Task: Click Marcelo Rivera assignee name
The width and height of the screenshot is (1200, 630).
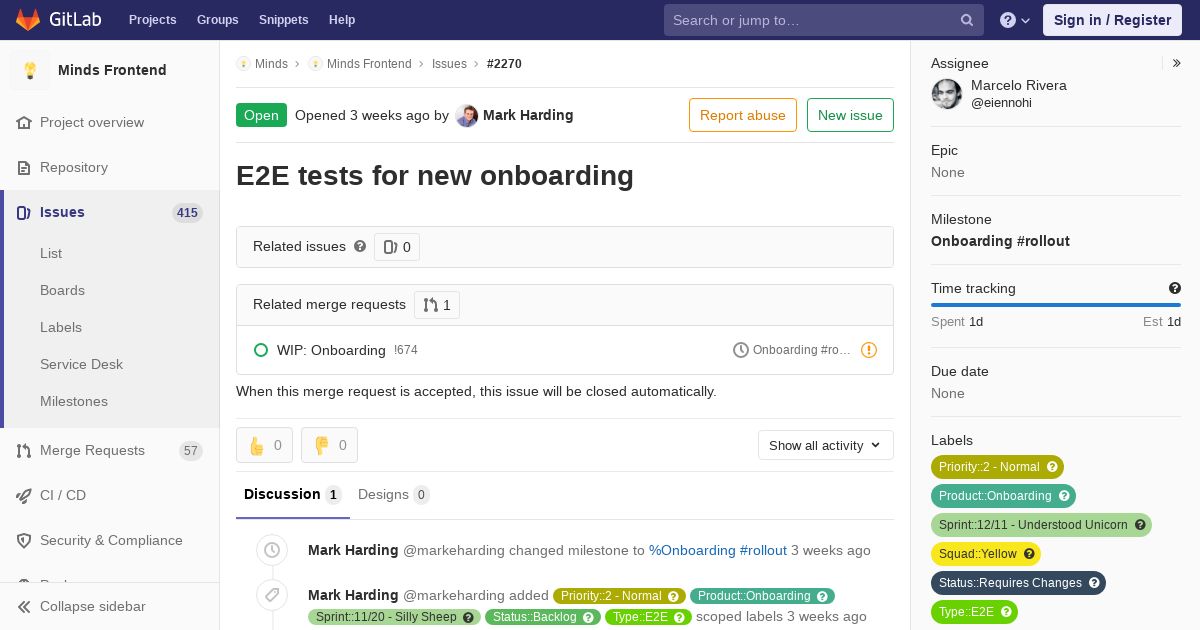Action: click(1019, 86)
